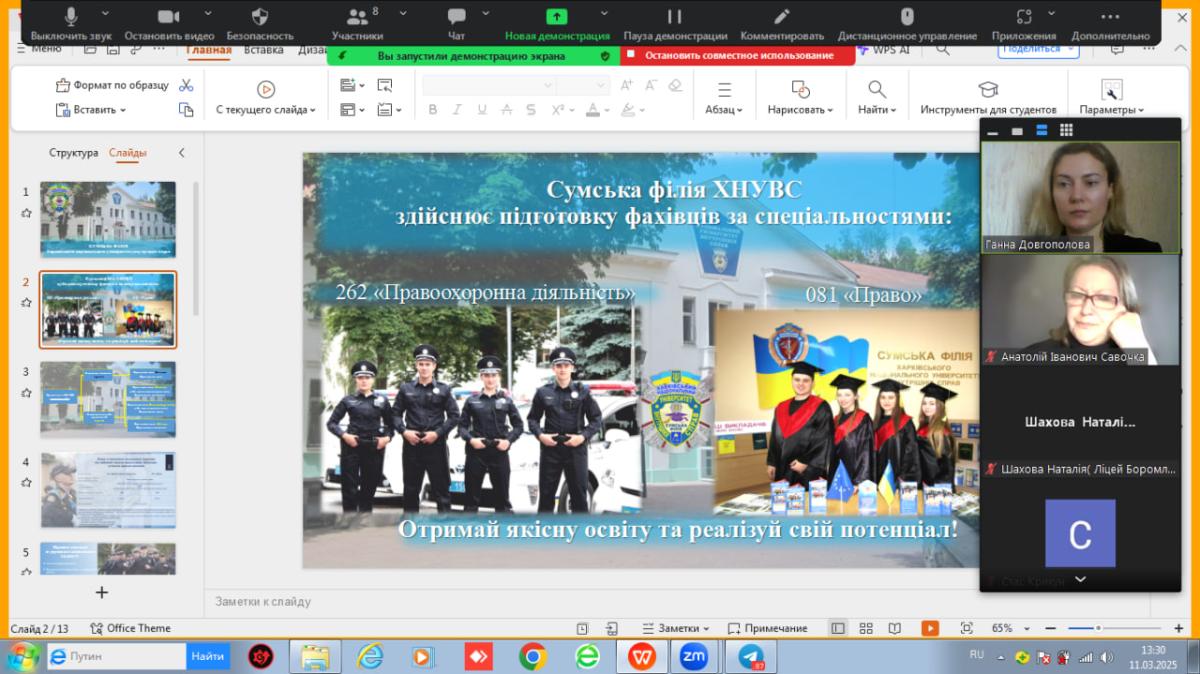Select slide 3 thumbnail
This screenshot has height=674, width=1200.
point(108,398)
